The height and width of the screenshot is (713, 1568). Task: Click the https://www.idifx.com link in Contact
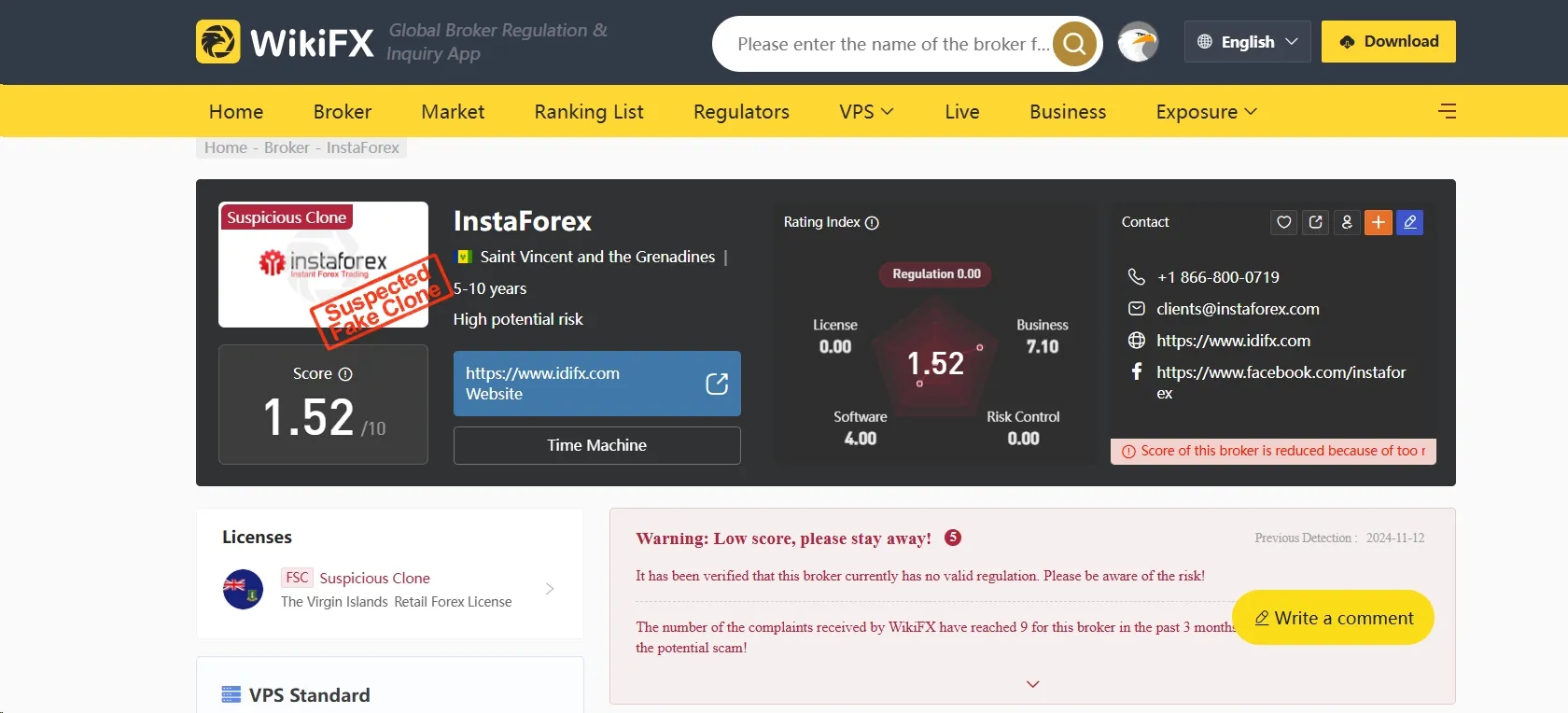1233,341
